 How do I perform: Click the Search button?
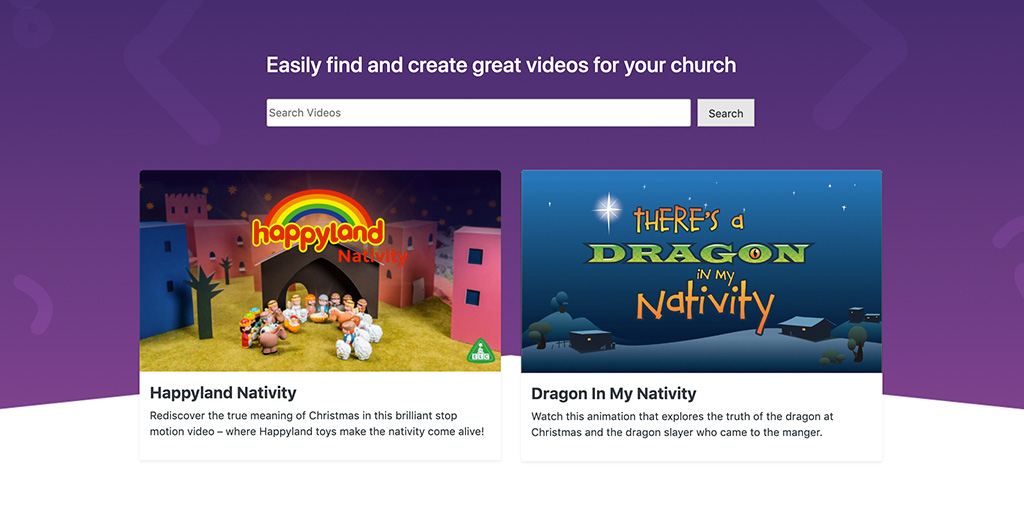726,112
